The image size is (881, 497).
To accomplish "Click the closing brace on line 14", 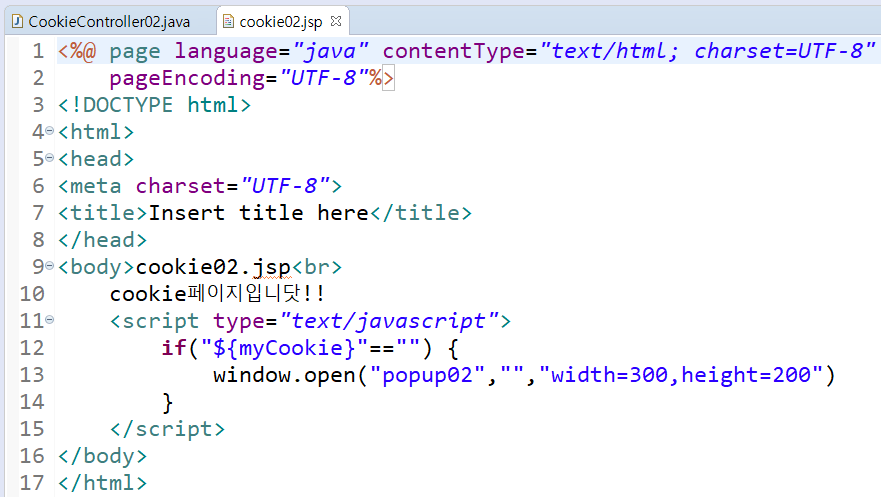I will click(x=167, y=402).
